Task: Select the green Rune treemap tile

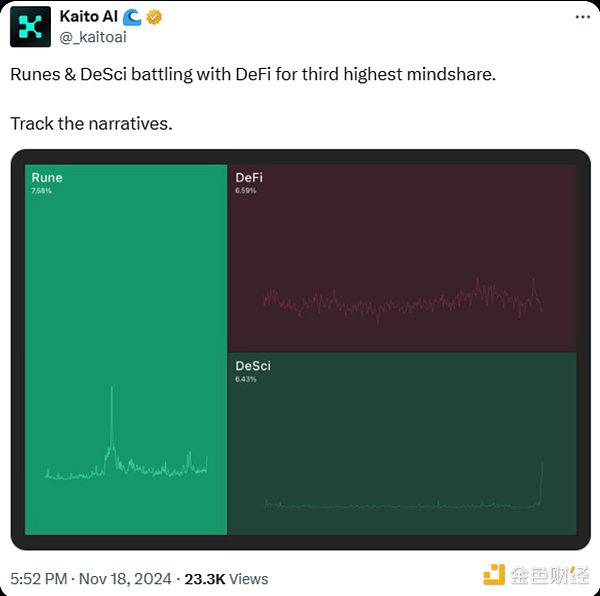Action: click(126, 349)
